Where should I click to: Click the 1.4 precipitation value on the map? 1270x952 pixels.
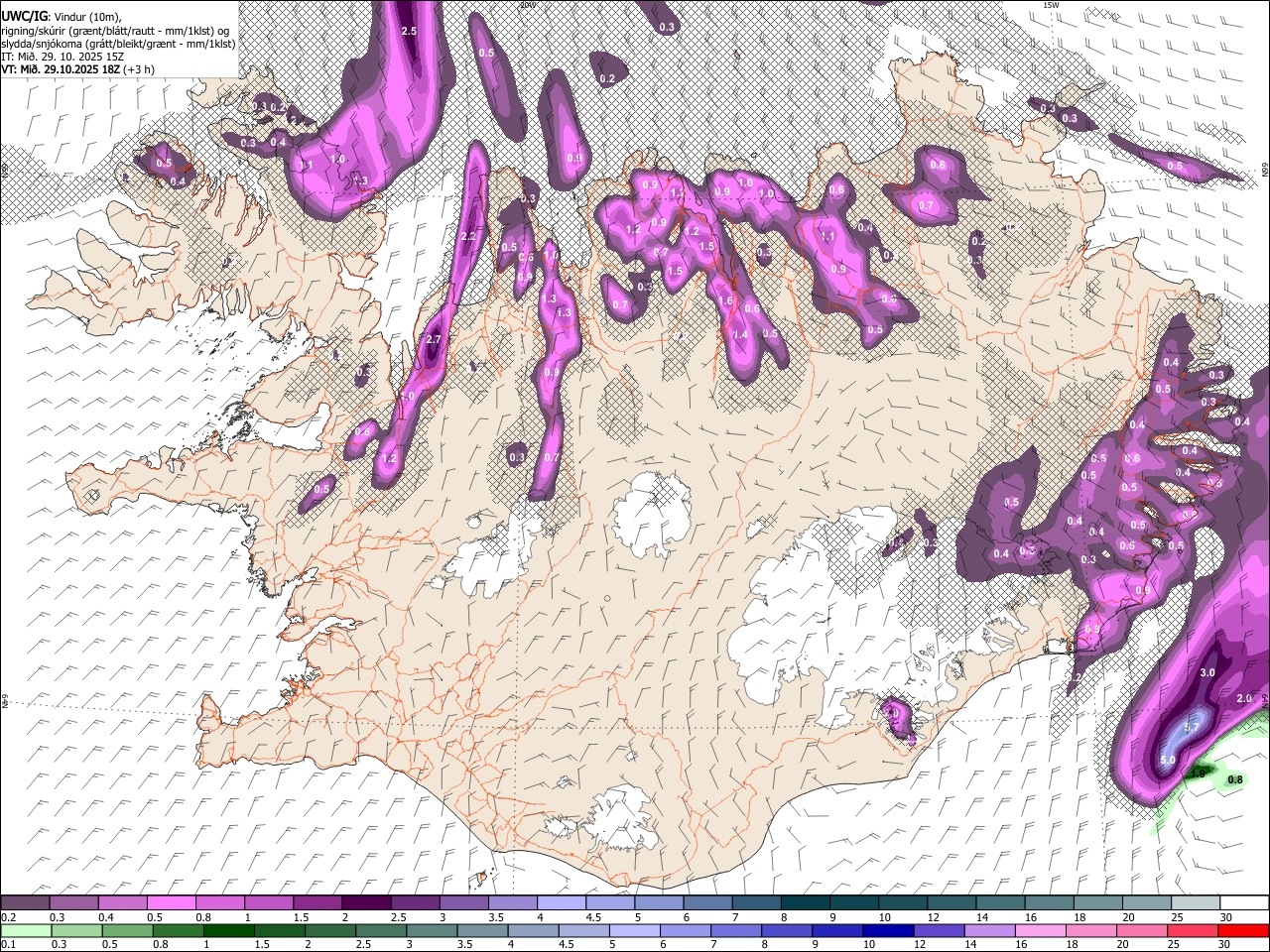coord(740,335)
